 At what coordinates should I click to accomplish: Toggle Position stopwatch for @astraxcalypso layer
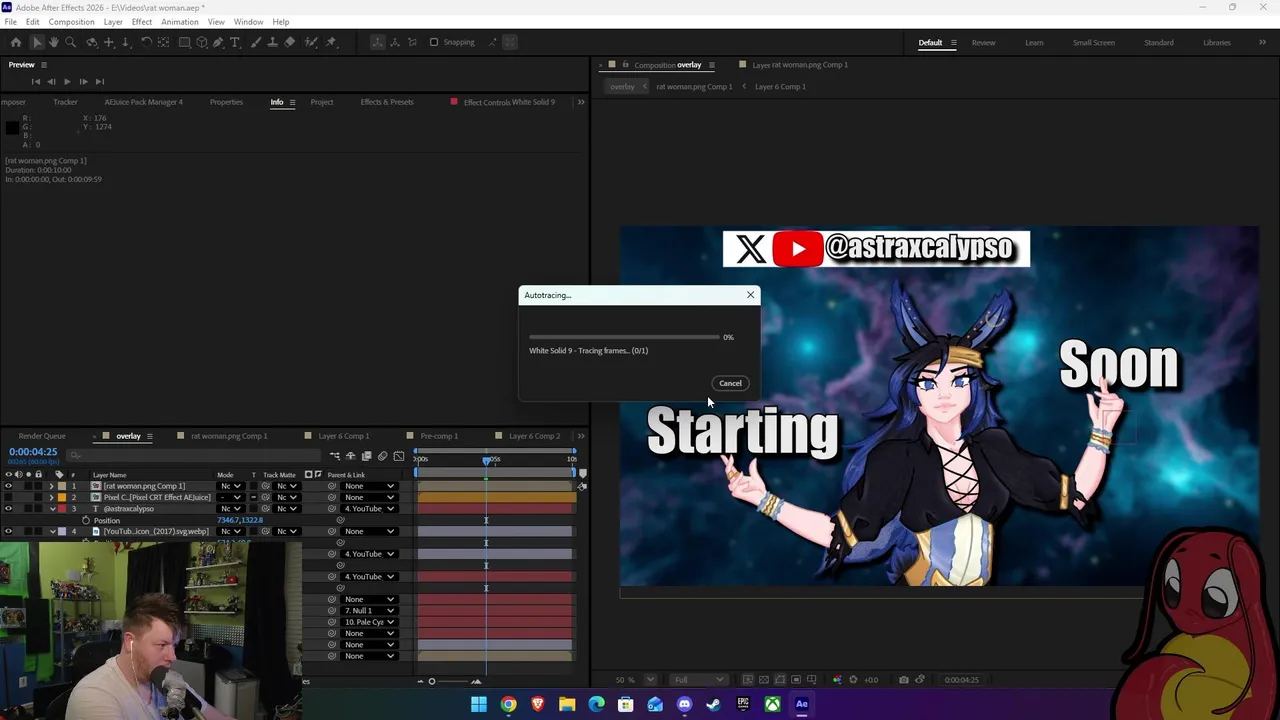(x=86, y=520)
